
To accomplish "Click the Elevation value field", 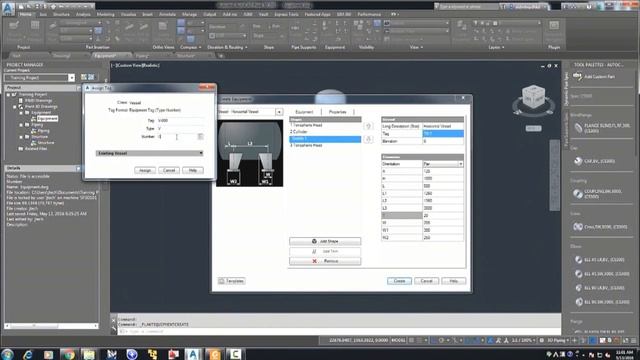I will pos(443,141).
